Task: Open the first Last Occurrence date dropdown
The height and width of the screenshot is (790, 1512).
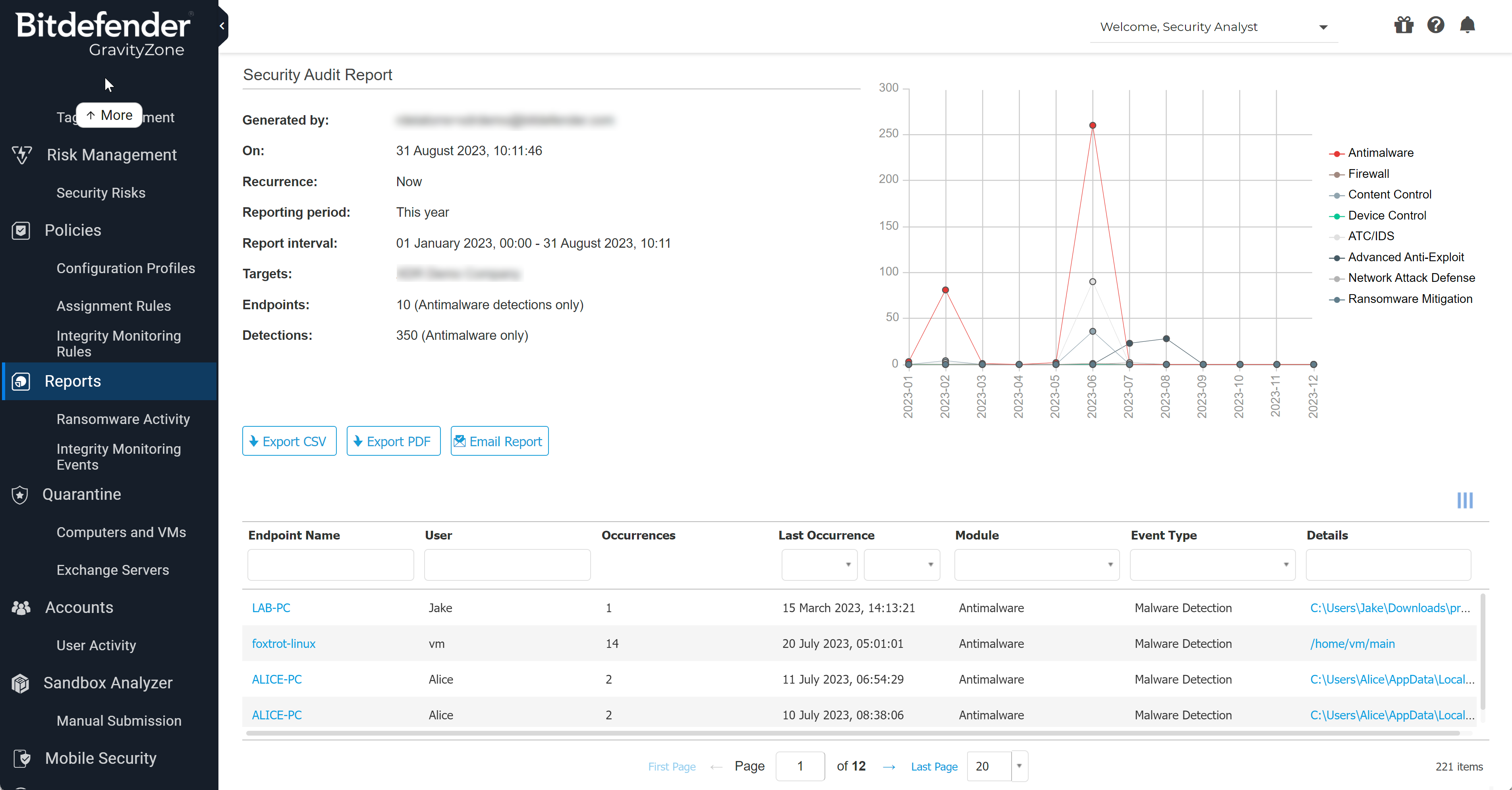Action: point(819,565)
